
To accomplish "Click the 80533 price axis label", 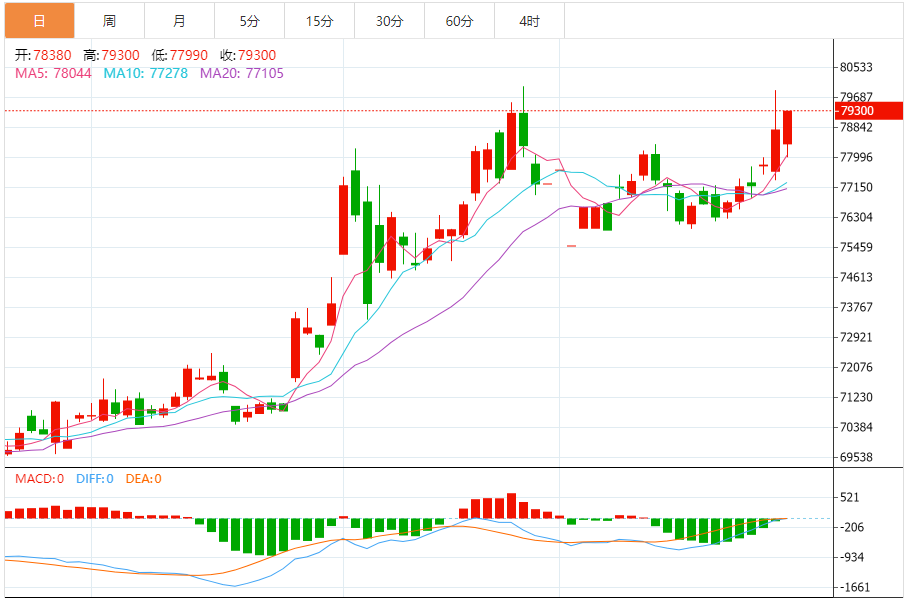I will click(857, 68).
